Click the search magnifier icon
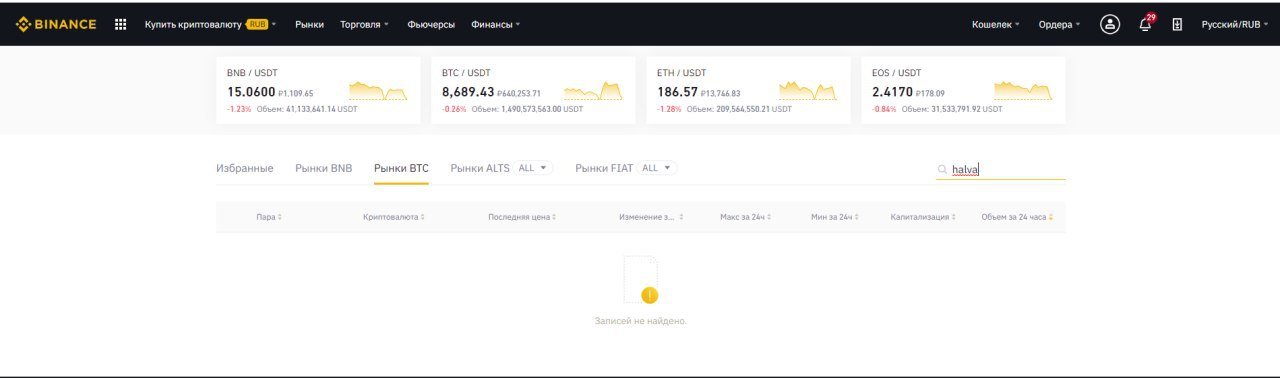Screen dimensions: 1280x378 tap(942, 170)
